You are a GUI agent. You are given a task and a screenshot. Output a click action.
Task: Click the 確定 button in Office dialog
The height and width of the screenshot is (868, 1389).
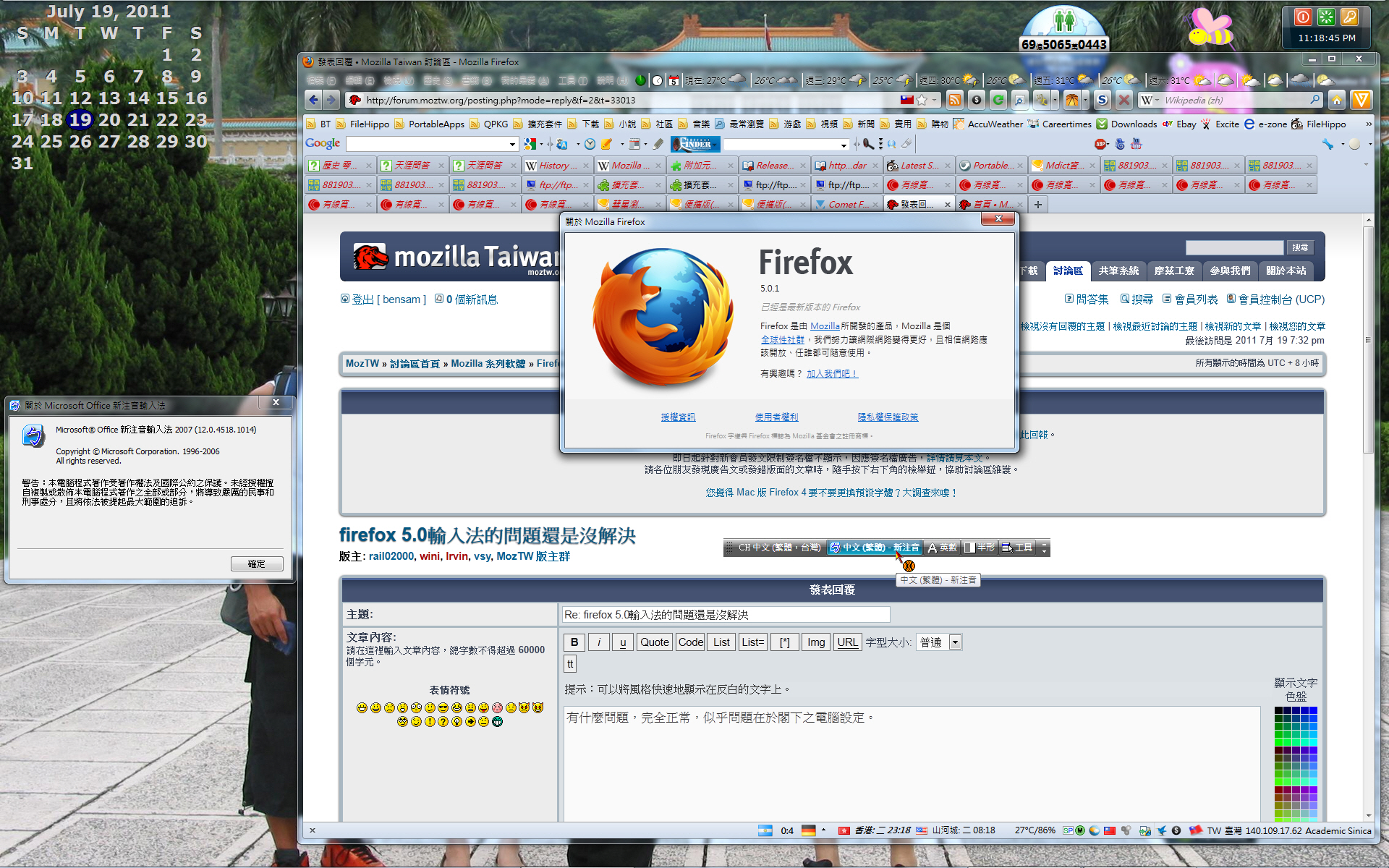point(257,563)
